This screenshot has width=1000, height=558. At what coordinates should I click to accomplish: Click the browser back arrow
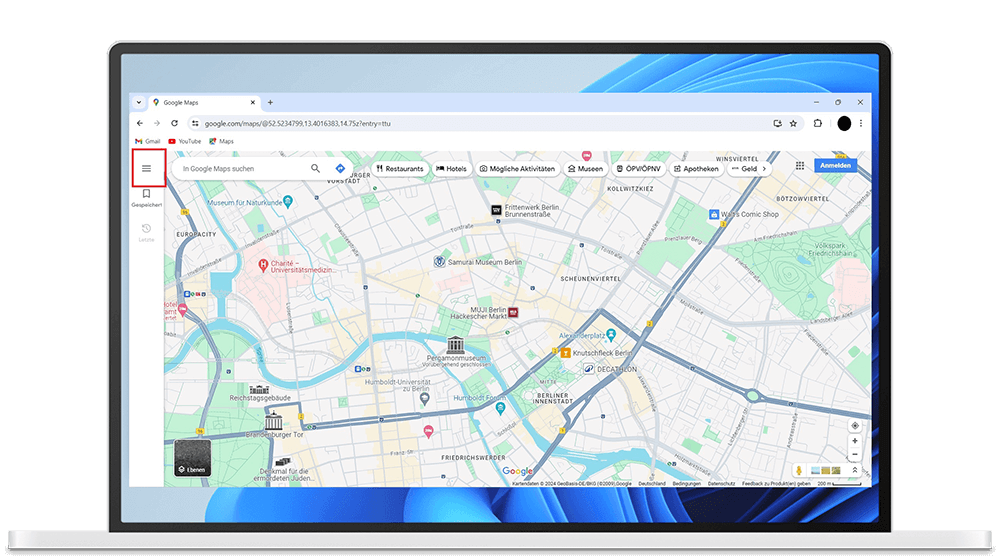(140, 123)
